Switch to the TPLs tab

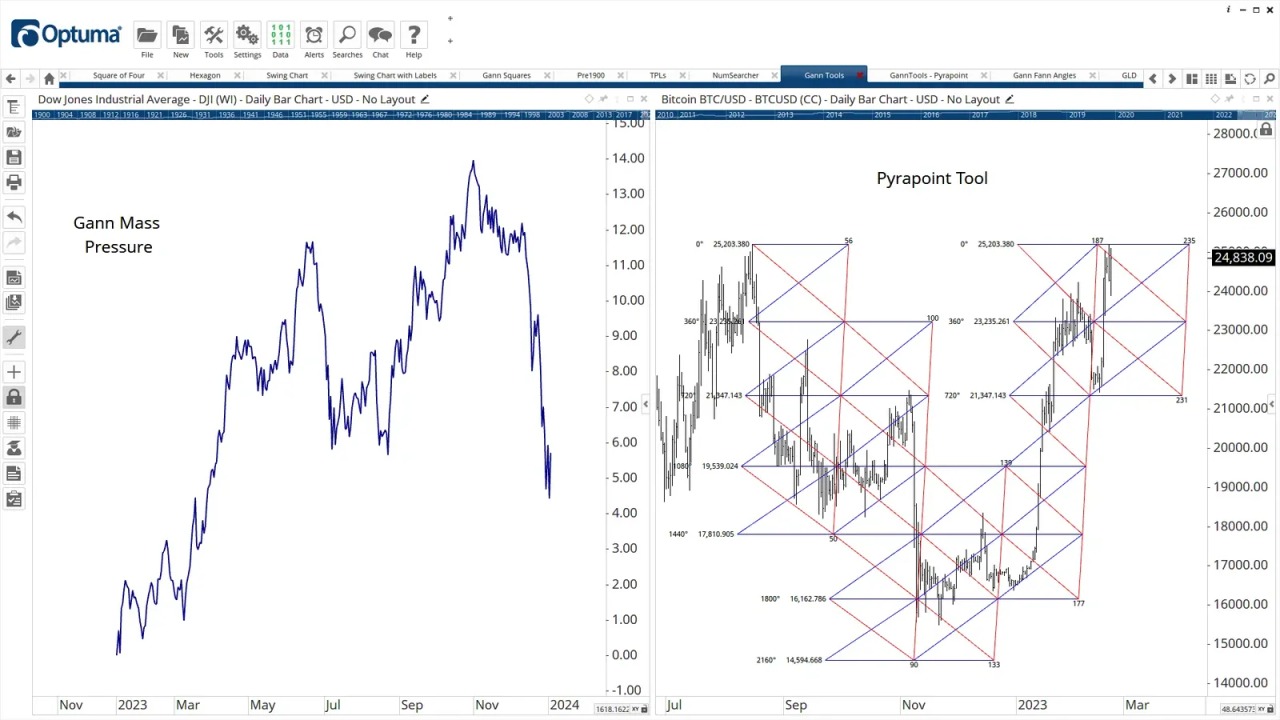[x=657, y=76]
